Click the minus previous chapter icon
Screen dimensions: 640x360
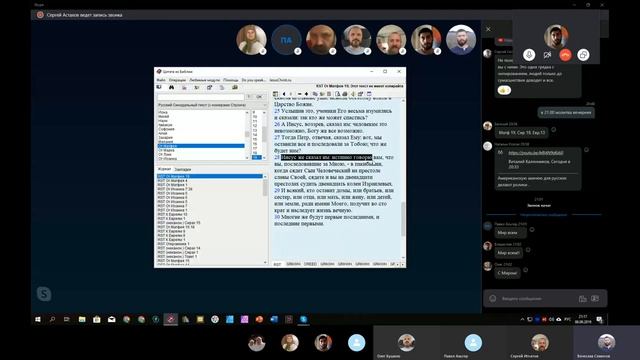[x=300, y=94]
